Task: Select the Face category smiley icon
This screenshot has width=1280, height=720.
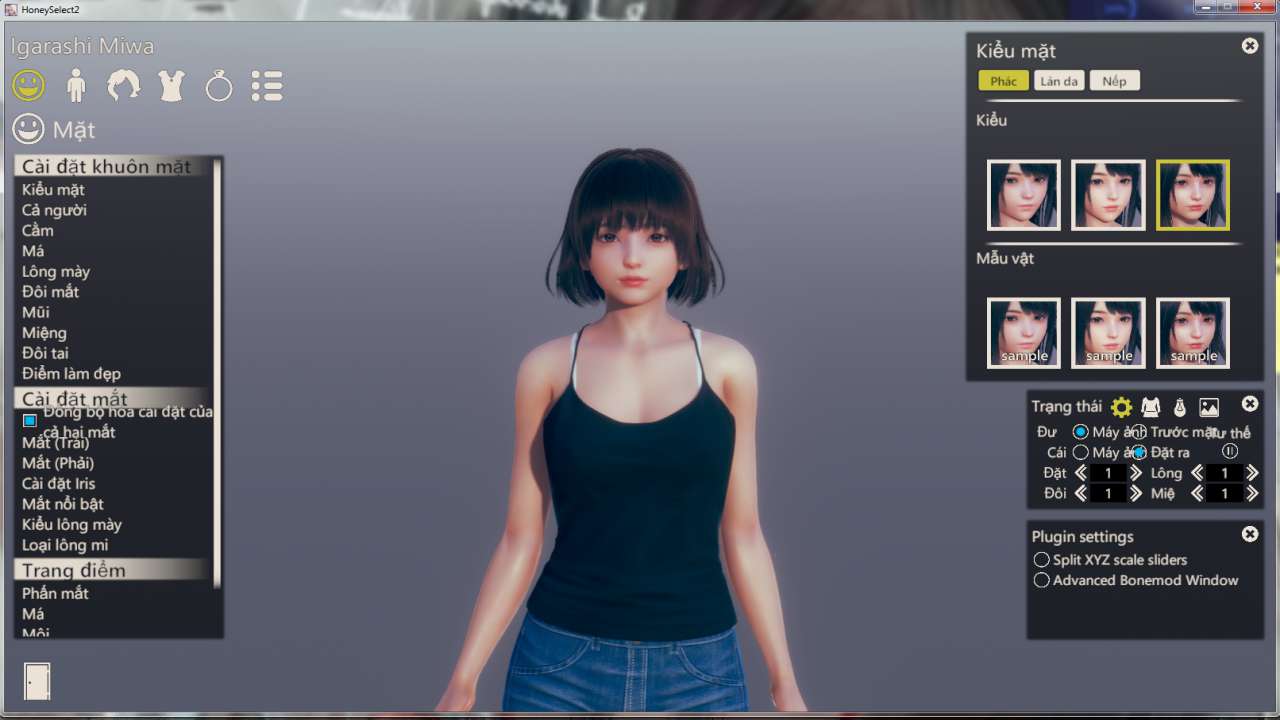Action: (28, 85)
